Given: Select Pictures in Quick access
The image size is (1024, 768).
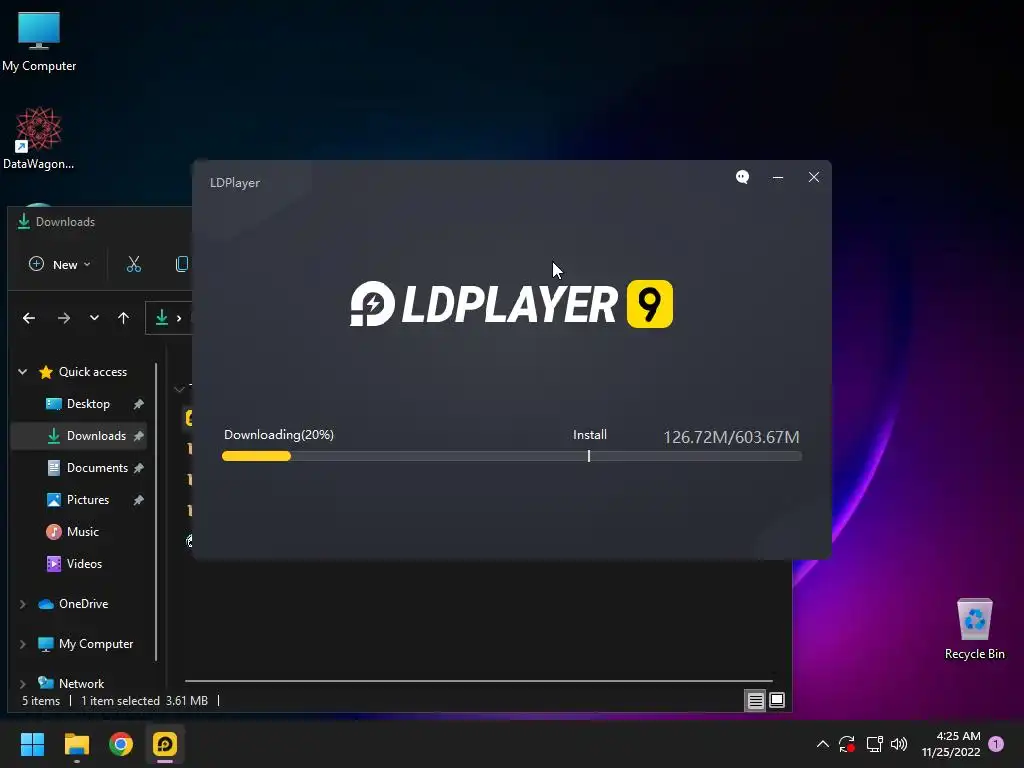Looking at the screenshot, I should [88, 500].
